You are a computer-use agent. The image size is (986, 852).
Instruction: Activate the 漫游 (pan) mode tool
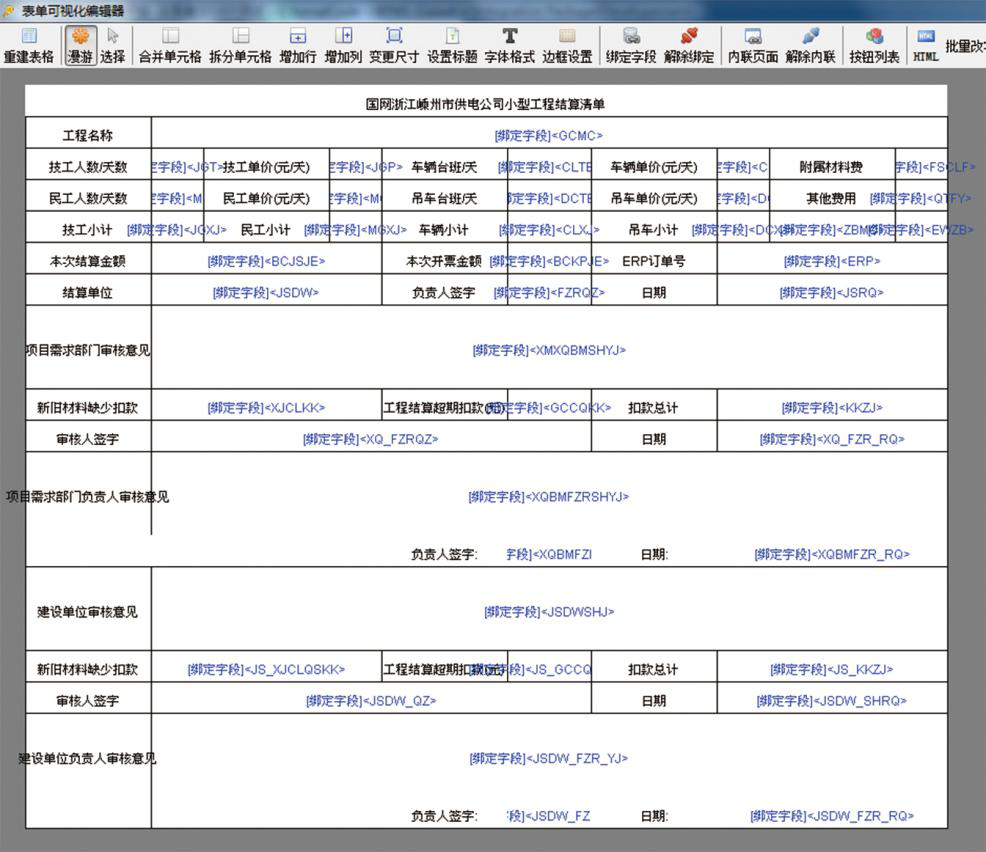[x=80, y=46]
